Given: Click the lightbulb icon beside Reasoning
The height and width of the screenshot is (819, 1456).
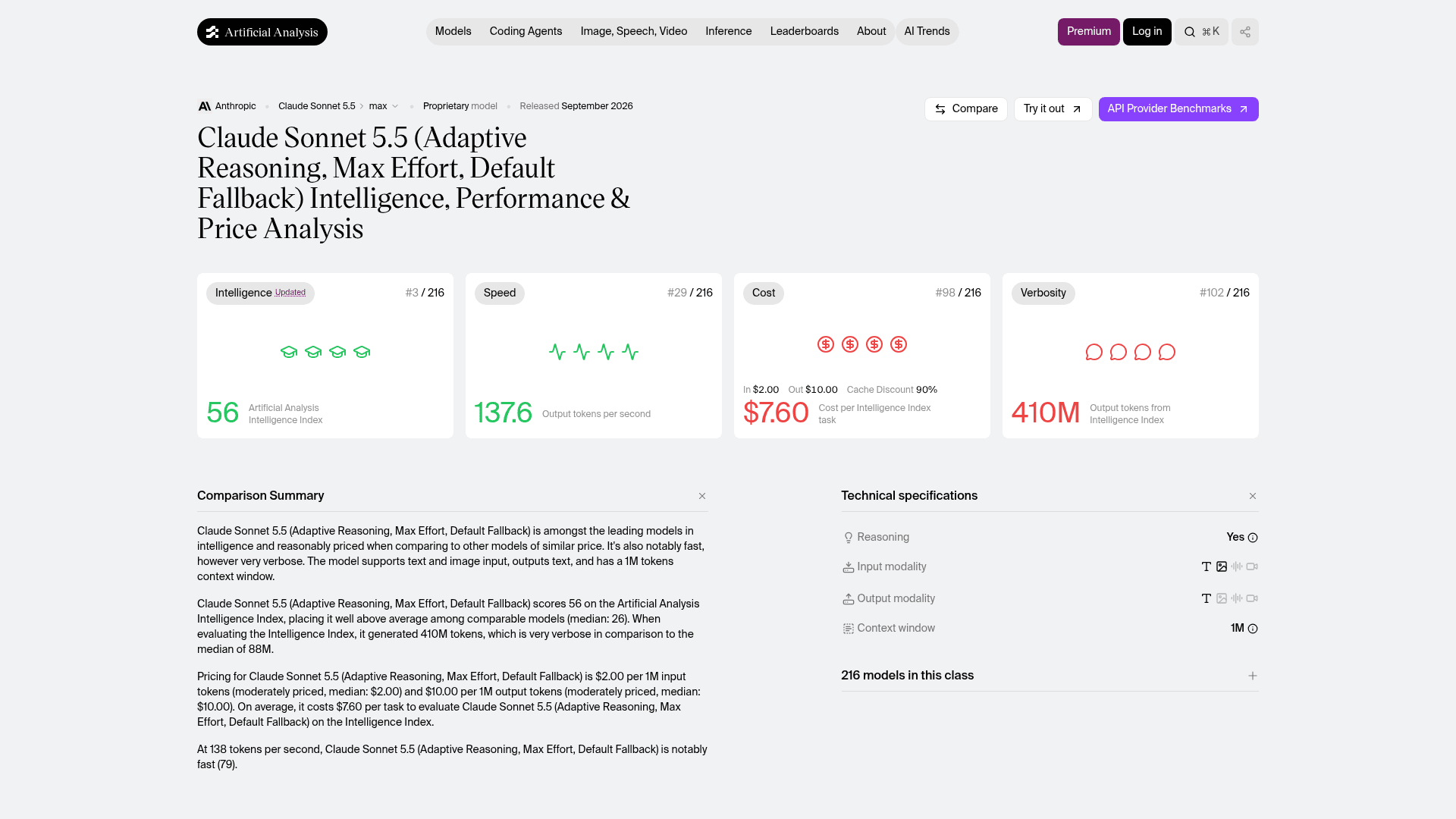Looking at the screenshot, I should coord(849,538).
